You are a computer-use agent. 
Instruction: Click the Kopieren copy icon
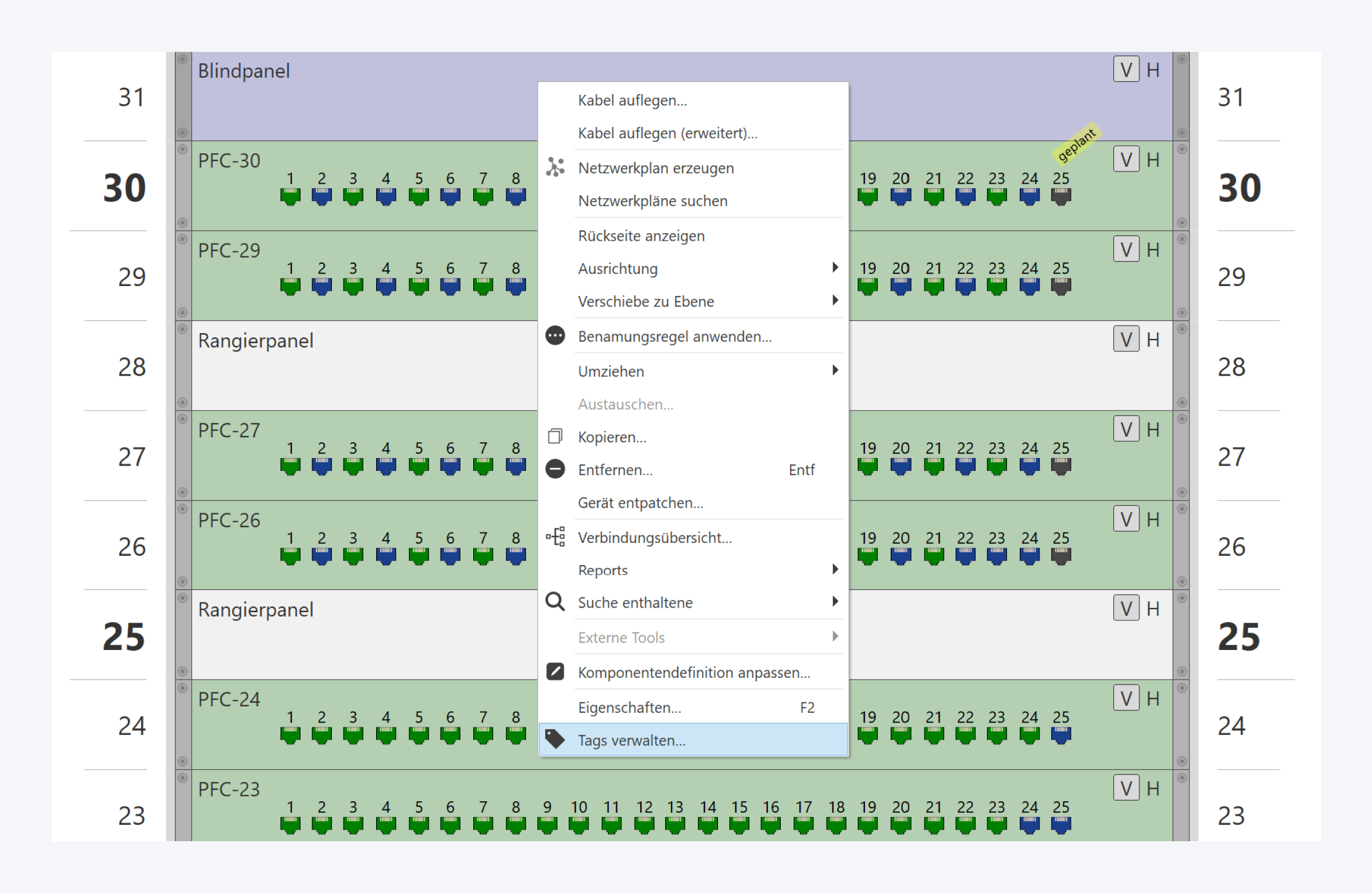pyautogui.click(x=555, y=436)
